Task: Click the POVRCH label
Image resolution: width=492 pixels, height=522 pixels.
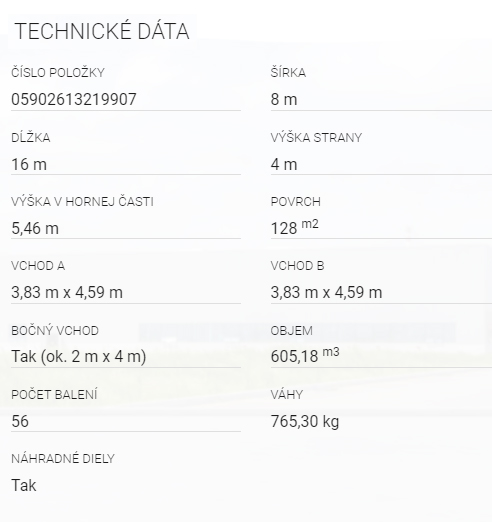Action: 296,202
